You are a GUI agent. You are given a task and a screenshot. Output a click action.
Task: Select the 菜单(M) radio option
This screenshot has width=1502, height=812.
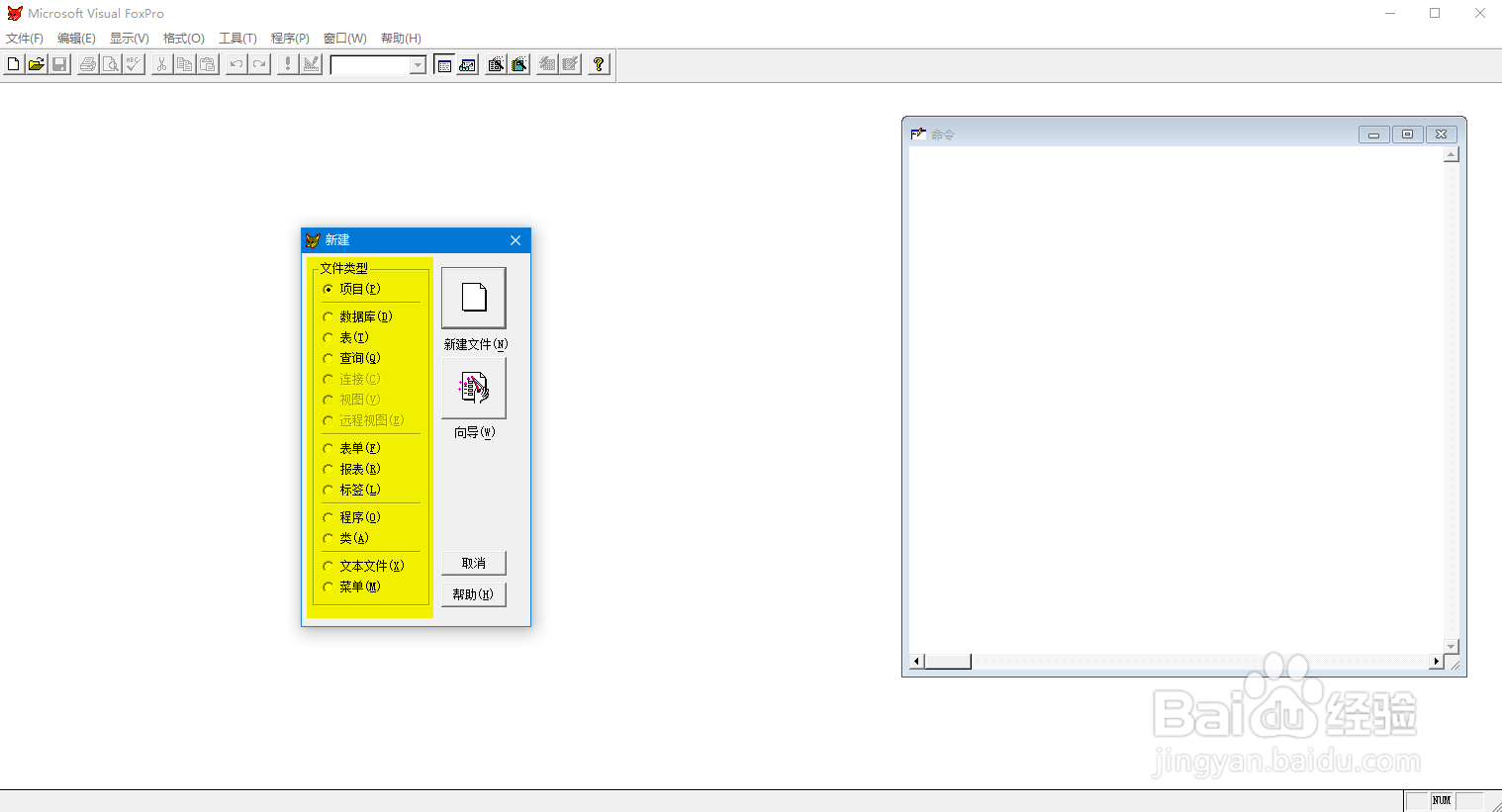[x=352, y=586]
